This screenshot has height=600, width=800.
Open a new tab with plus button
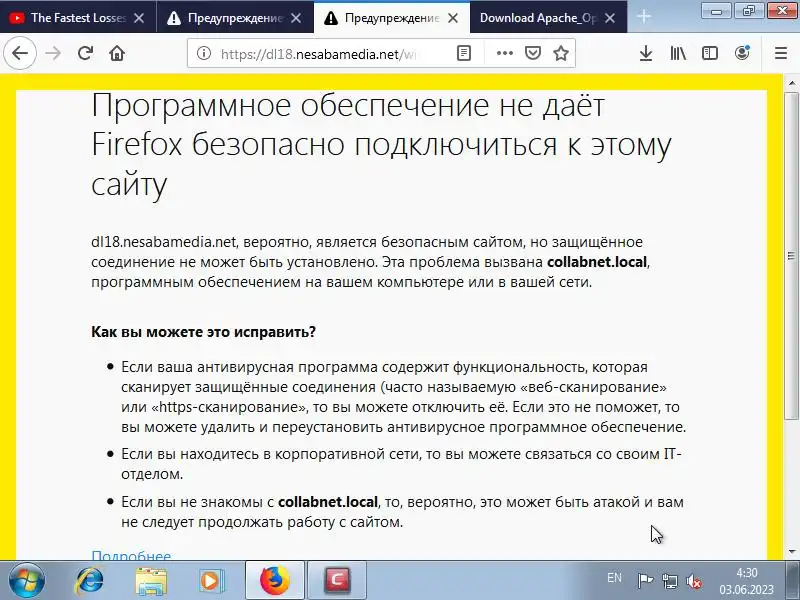644,17
